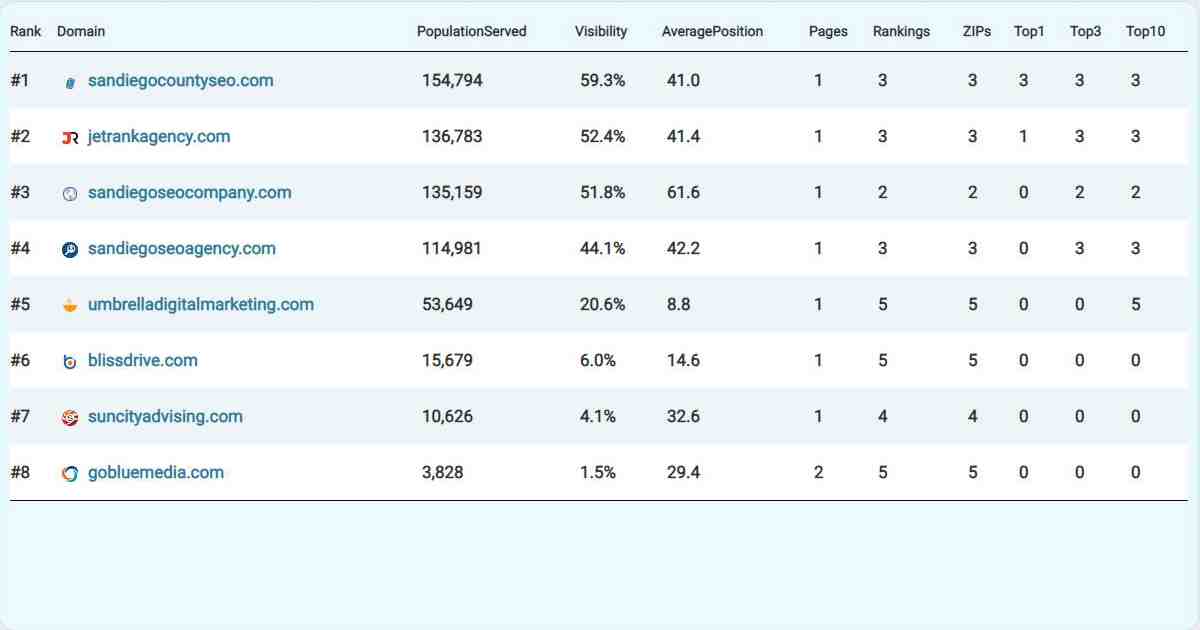
Task: Select population value 114,981
Action: click(x=452, y=249)
